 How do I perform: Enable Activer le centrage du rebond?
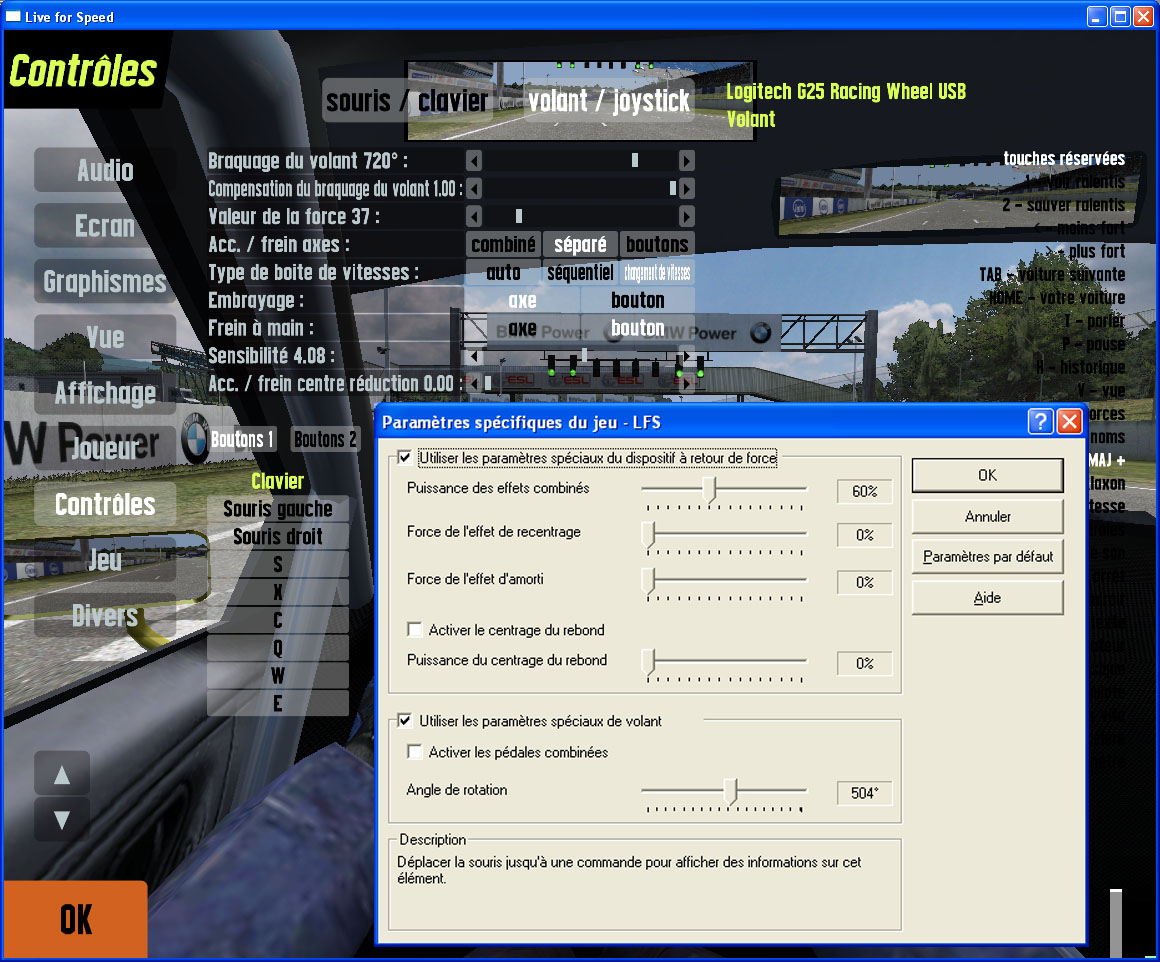pos(415,630)
